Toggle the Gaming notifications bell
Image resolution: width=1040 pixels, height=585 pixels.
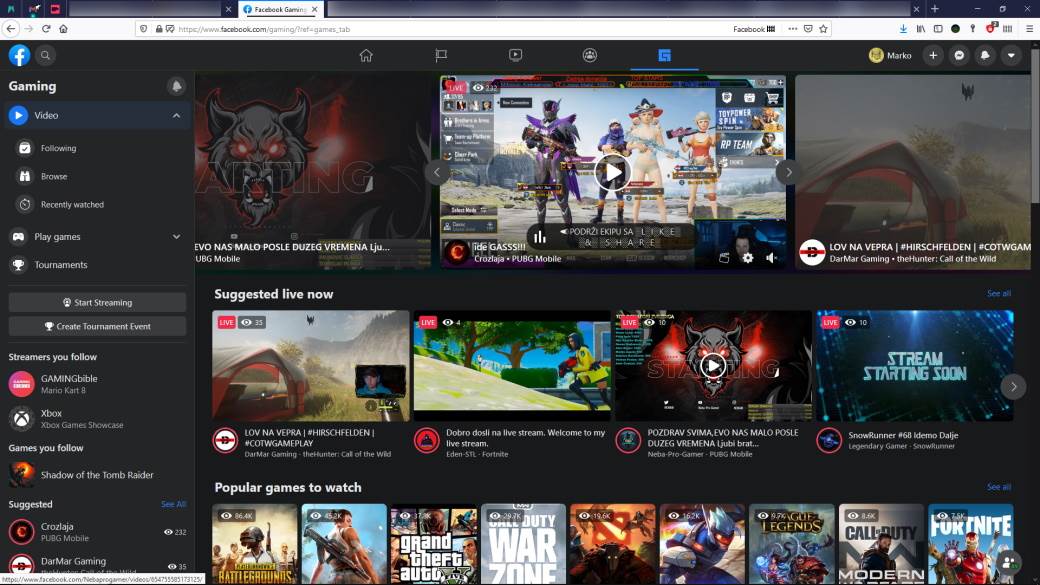[x=176, y=86]
